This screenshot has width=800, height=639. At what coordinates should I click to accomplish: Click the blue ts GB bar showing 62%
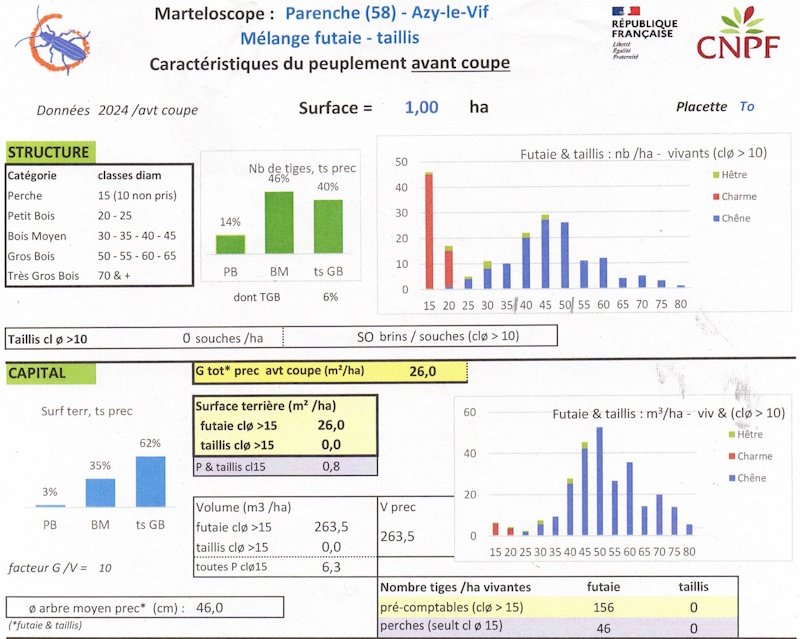click(x=151, y=481)
